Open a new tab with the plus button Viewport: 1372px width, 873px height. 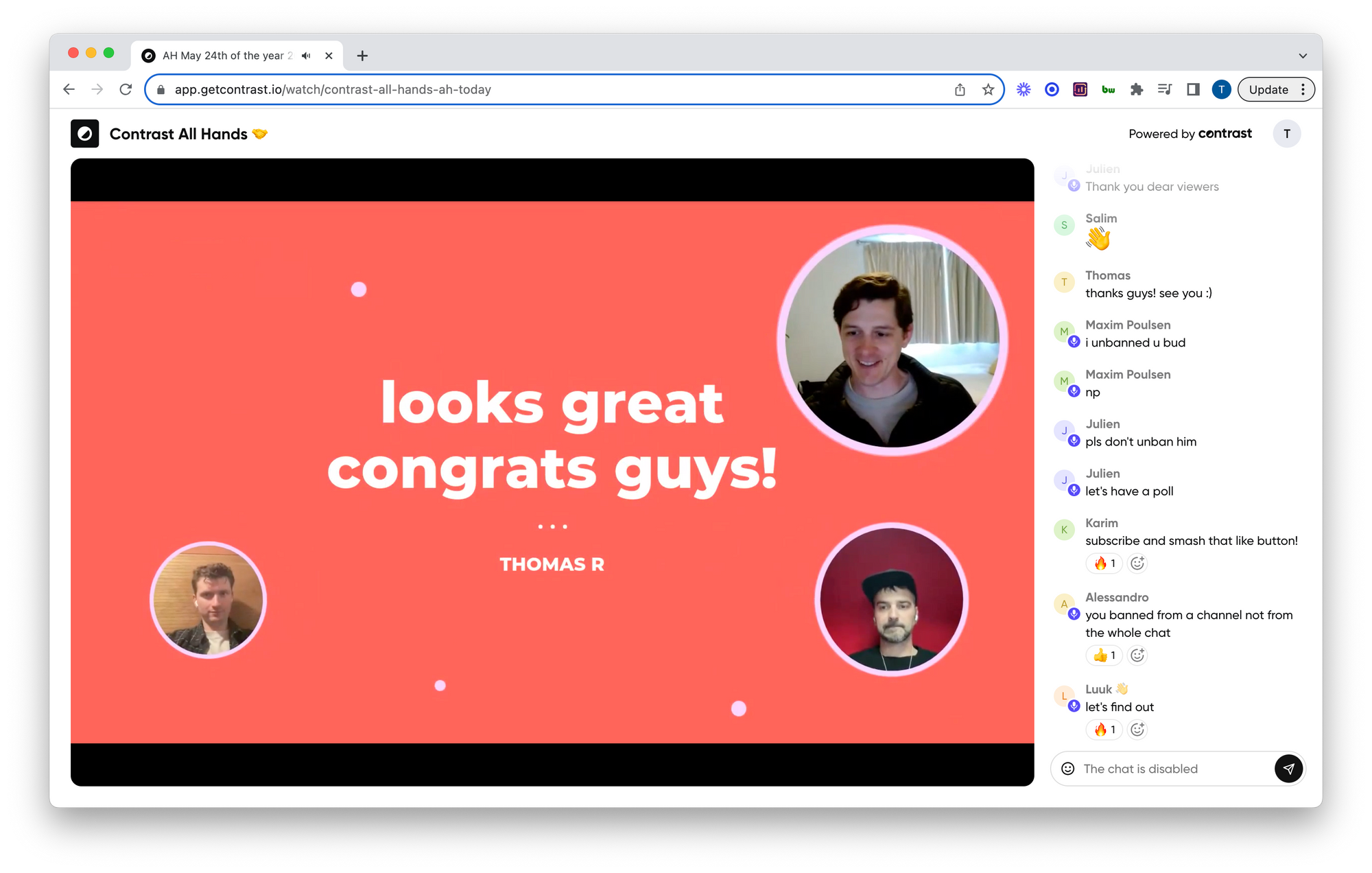362,56
